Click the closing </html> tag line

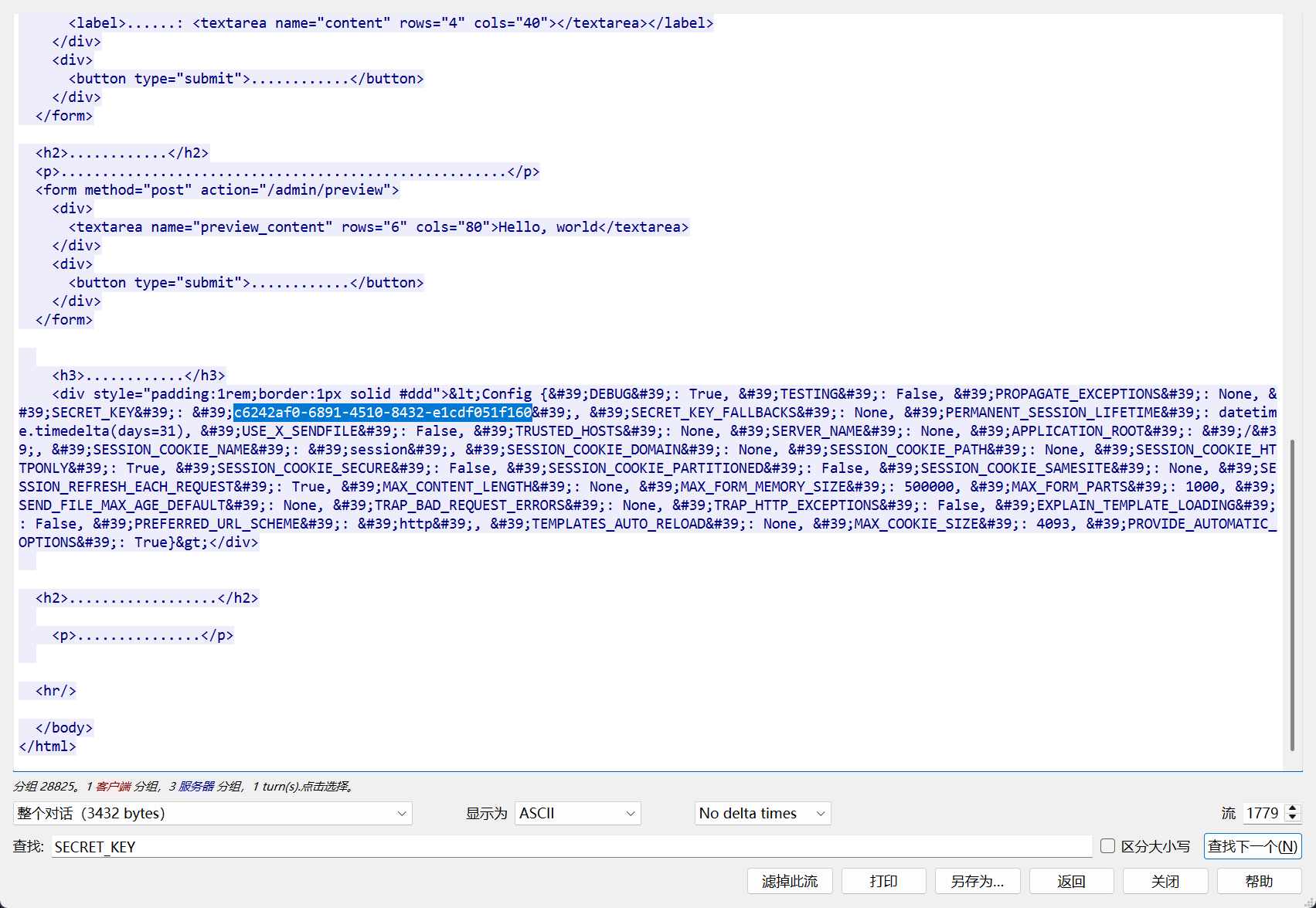tap(48, 746)
